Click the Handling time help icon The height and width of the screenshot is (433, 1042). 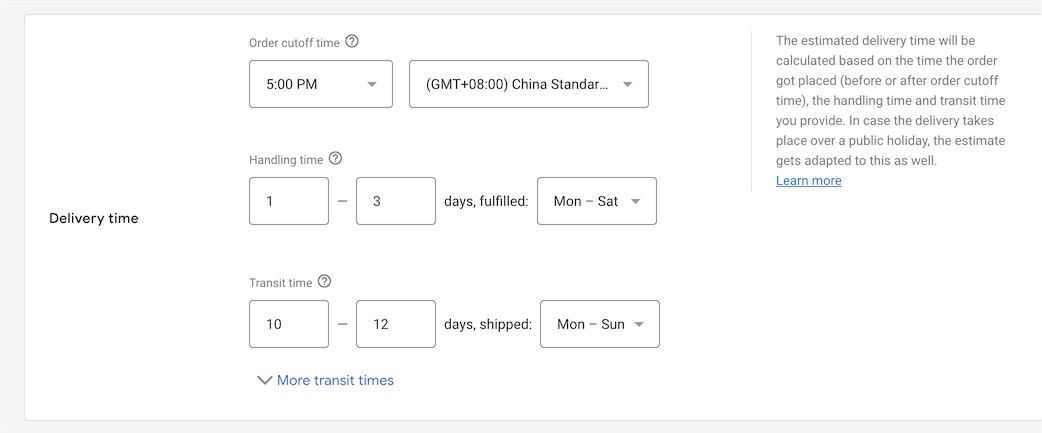pyautogui.click(x=335, y=159)
